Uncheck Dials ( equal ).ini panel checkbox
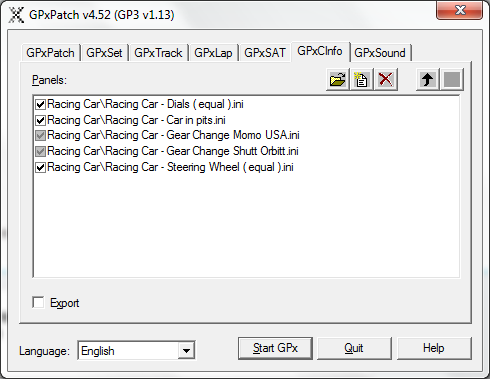Screen dimensions: 490x379 coord(40,105)
